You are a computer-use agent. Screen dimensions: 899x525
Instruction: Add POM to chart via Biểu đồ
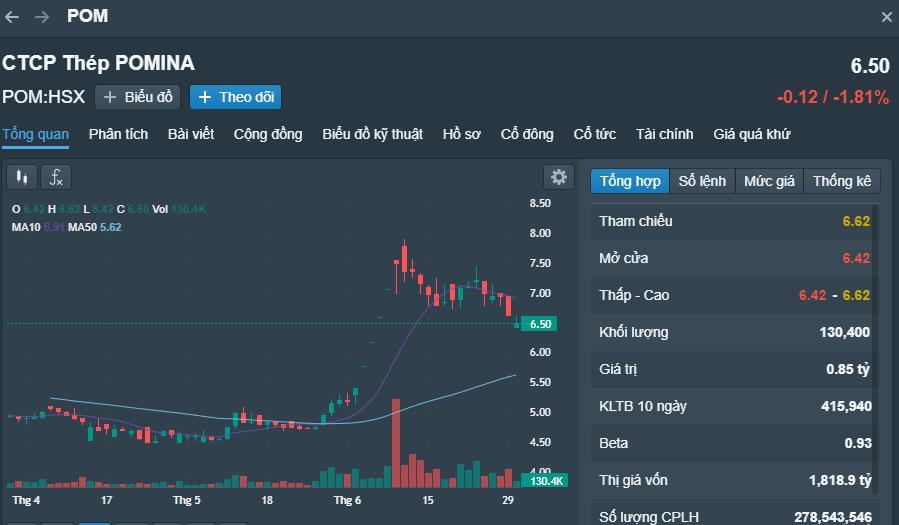click(138, 97)
